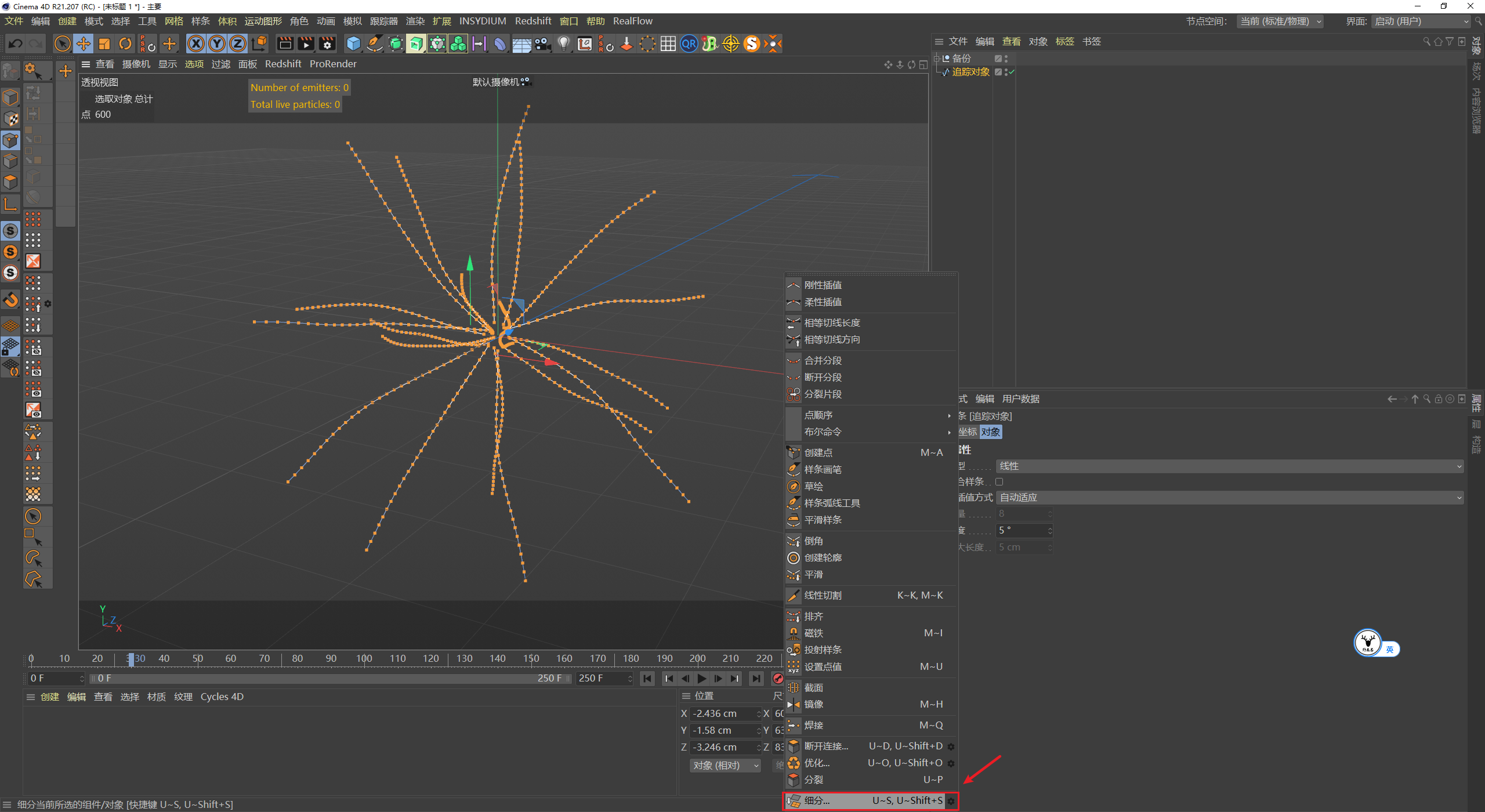Viewport: 1485px width, 812px height.
Task: Open the 节点空间 dropdown
Action: click(1281, 21)
